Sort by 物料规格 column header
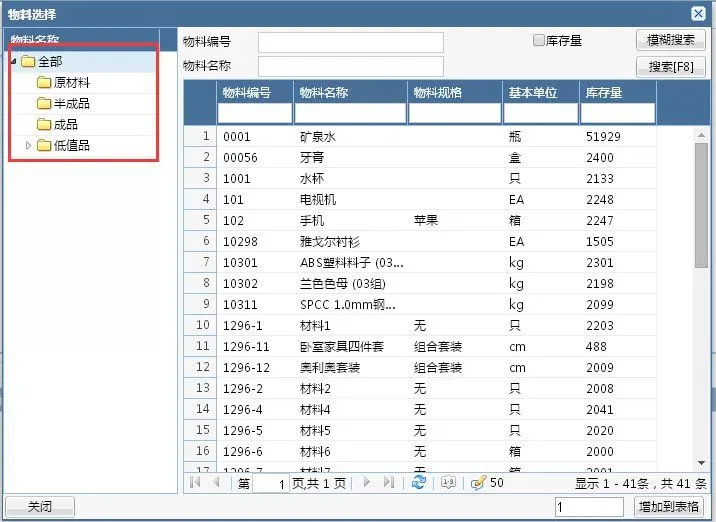Viewport: 716px width, 522px height. (x=437, y=93)
